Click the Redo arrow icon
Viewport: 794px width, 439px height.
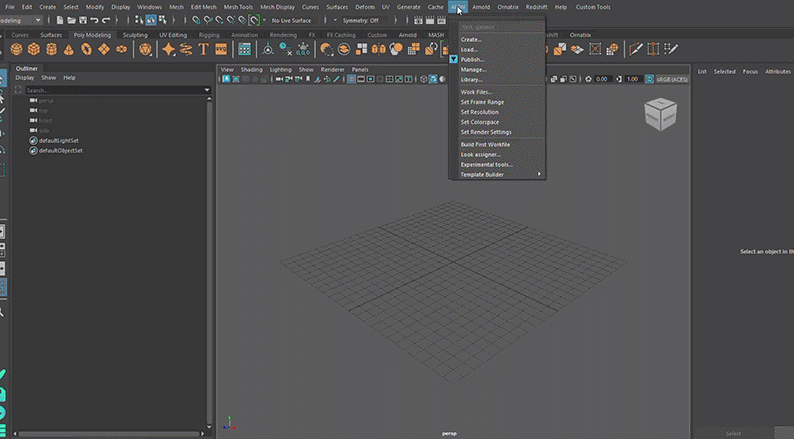(106, 20)
